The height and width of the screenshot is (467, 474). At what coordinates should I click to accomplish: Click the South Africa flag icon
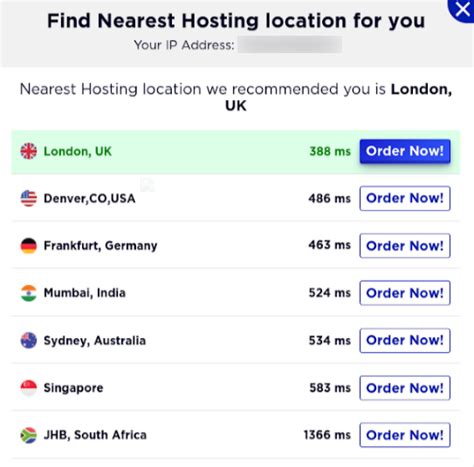29,435
